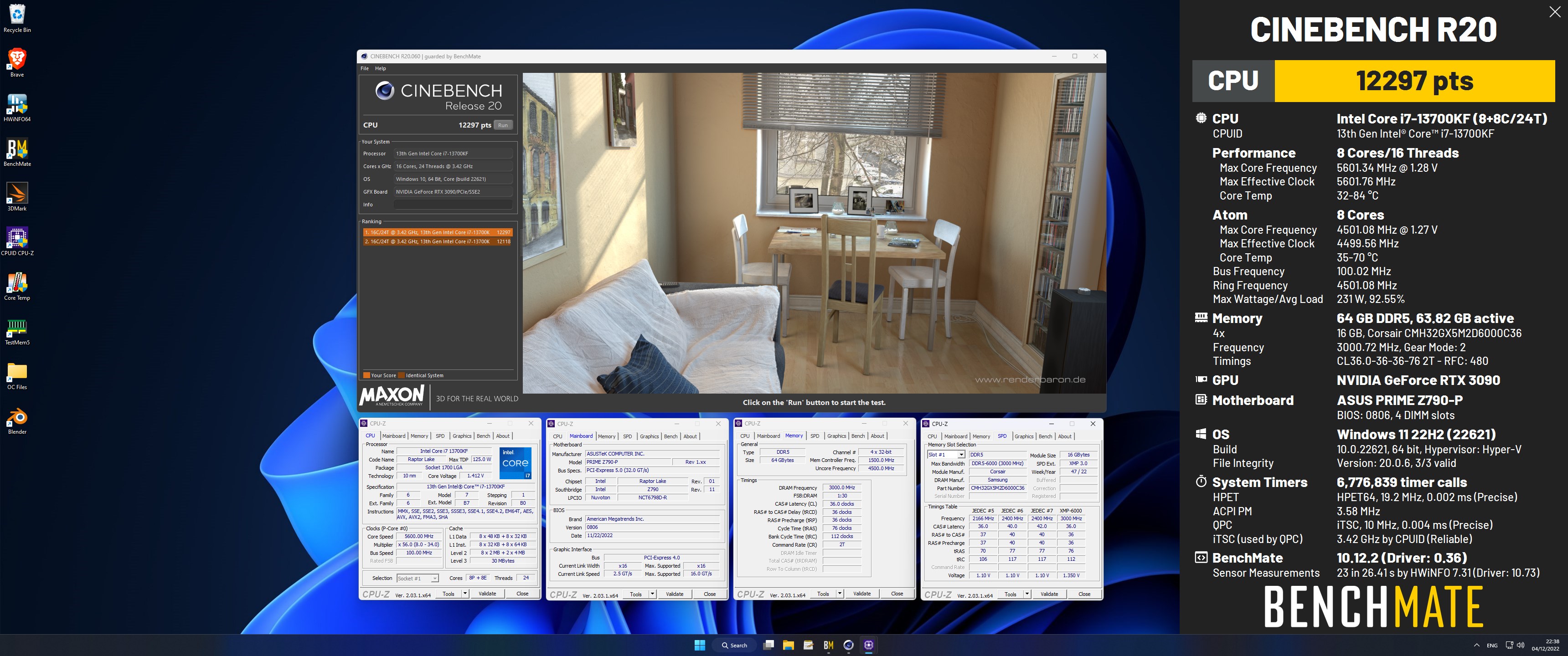This screenshot has height=656, width=1568.
Task: Expand Tools arrow in the CPU-Z memory timings window
Action: (840, 593)
